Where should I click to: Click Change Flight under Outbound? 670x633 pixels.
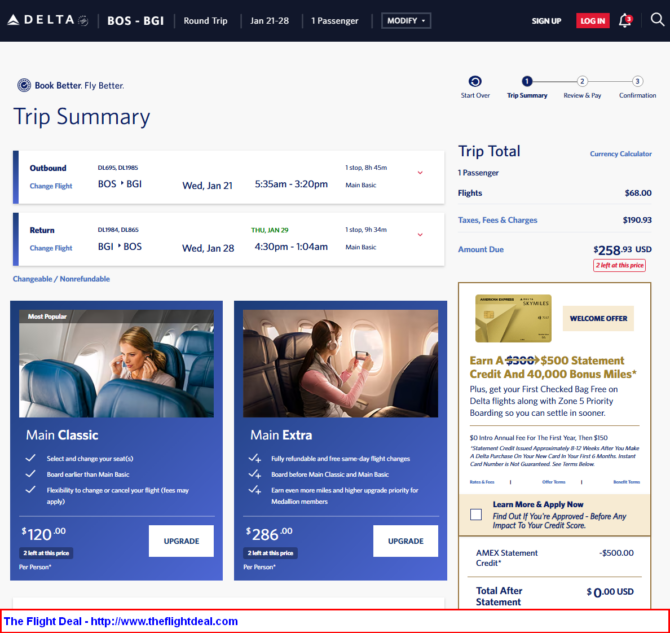pos(51,186)
